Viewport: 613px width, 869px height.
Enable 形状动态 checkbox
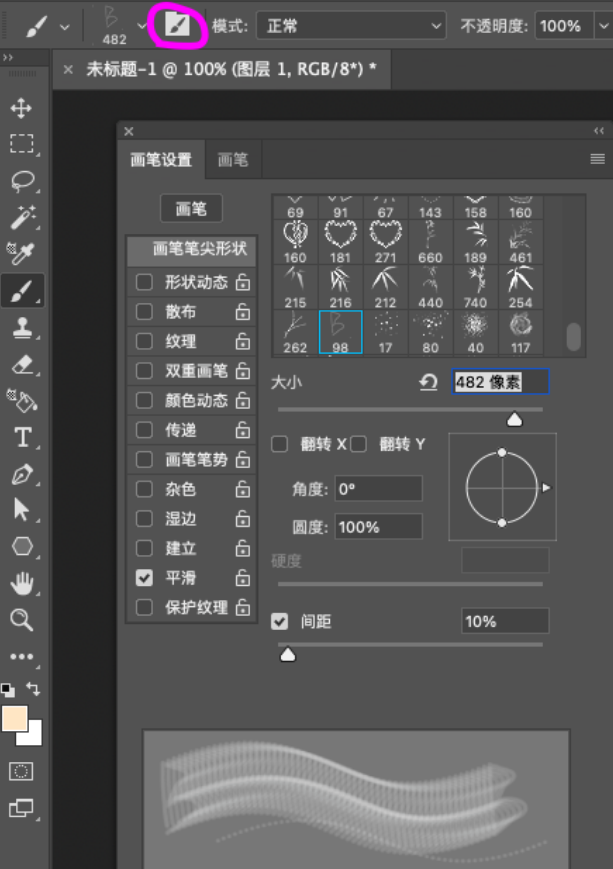click(144, 282)
